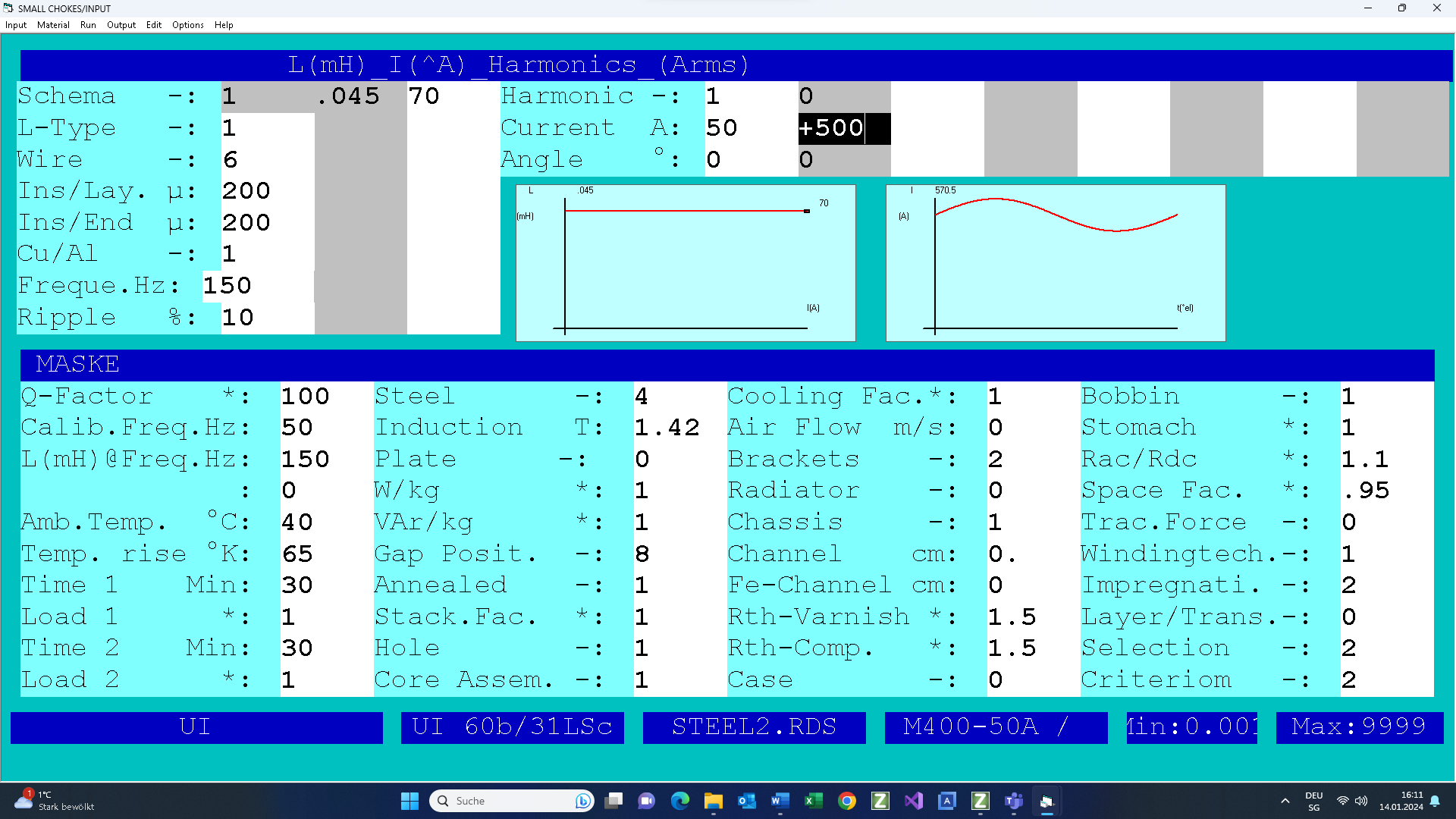Viewport: 1456px width, 819px height.
Task: Click the Min:0.001 limit bar
Action: 1192,727
